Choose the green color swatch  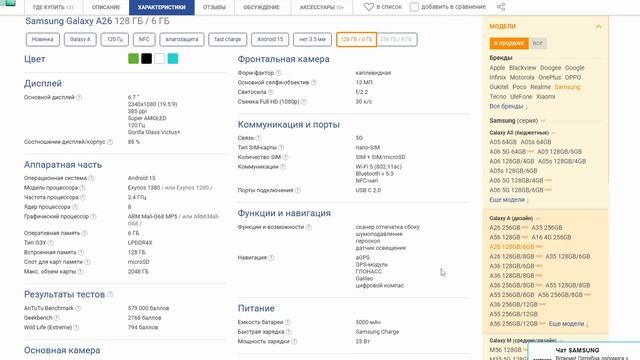[133, 59]
